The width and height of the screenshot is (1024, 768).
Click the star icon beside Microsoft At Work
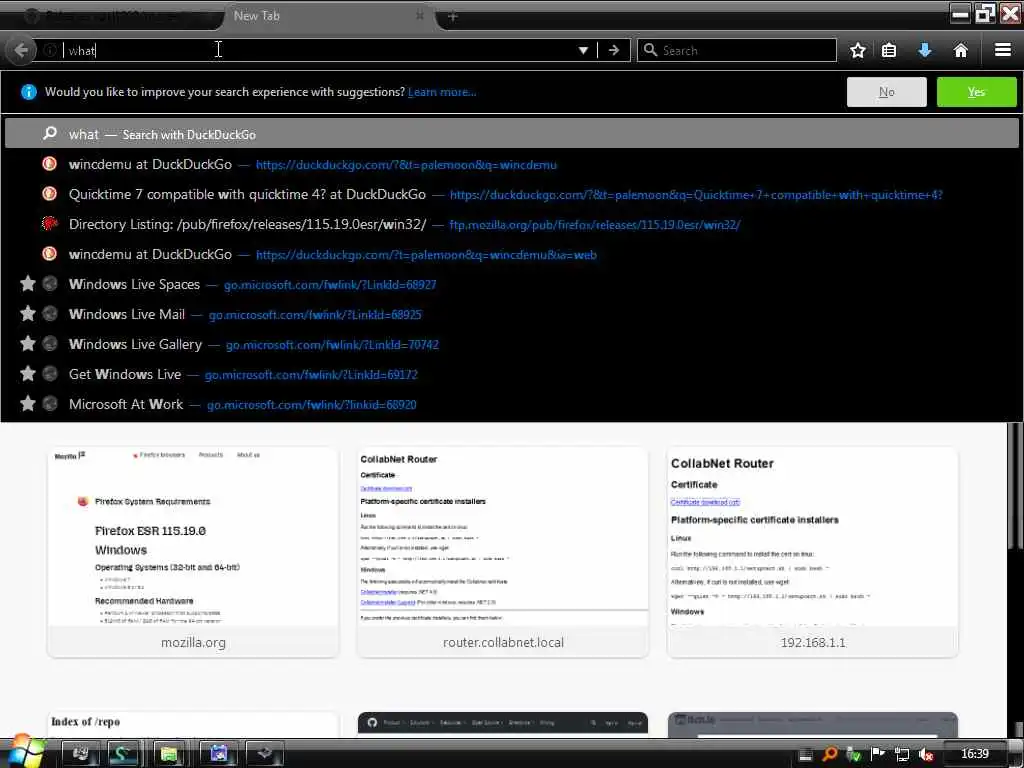pos(27,404)
